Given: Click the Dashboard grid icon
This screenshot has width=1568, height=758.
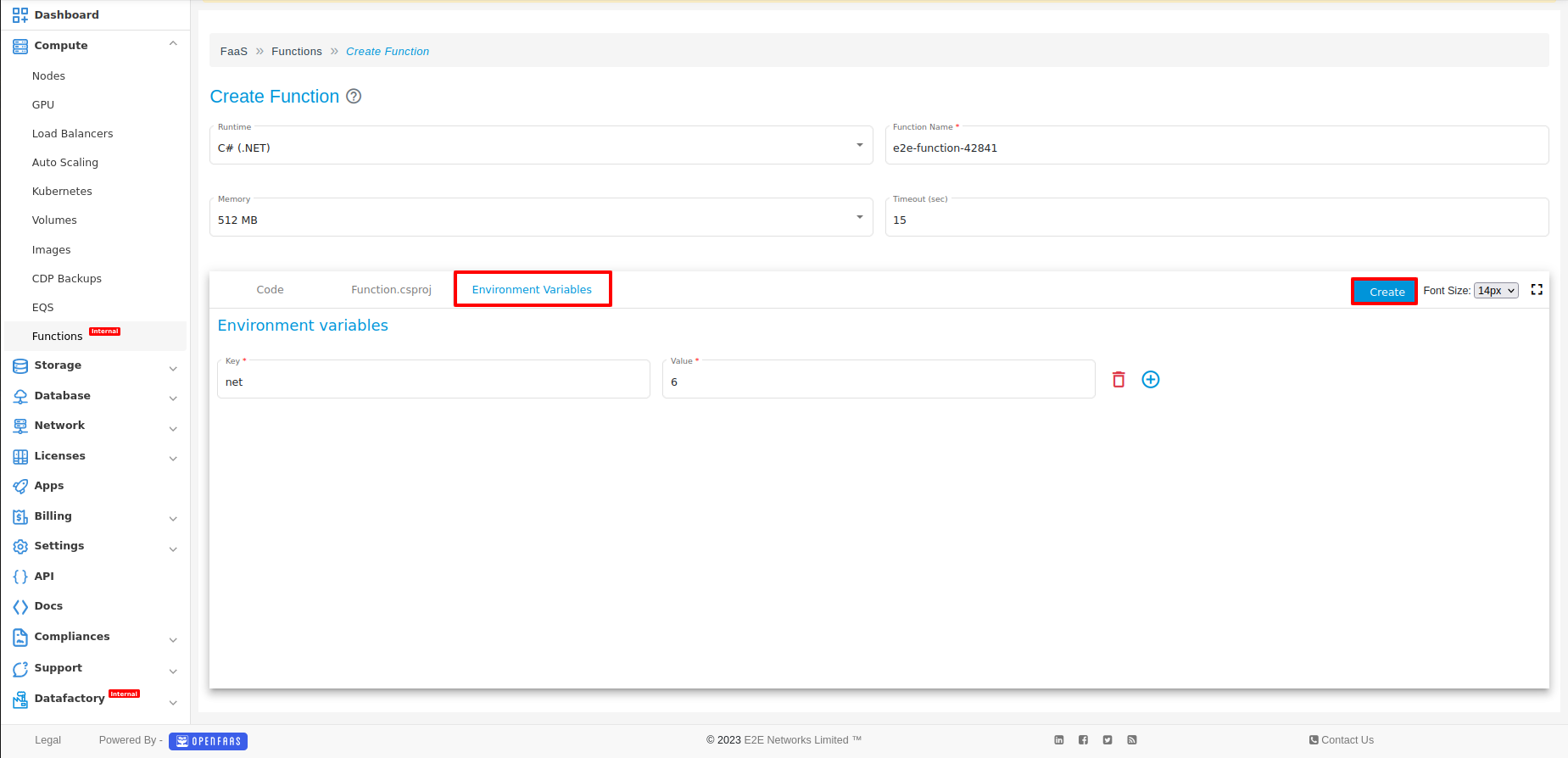Looking at the screenshot, I should tap(20, 15).
